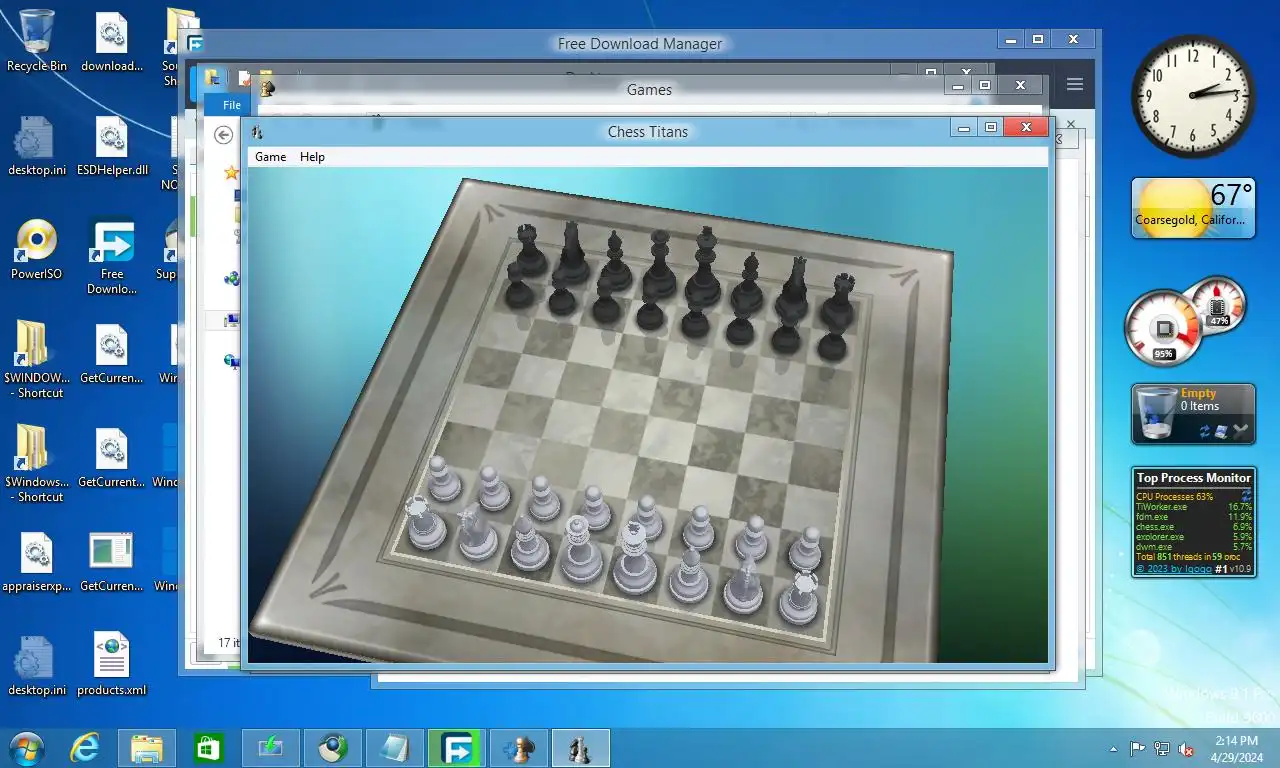The height and width of the screenshot is (768, 1280).
Task: Select the white rook at the right corner
Action: pyautogui.click(x=800, y=596)
